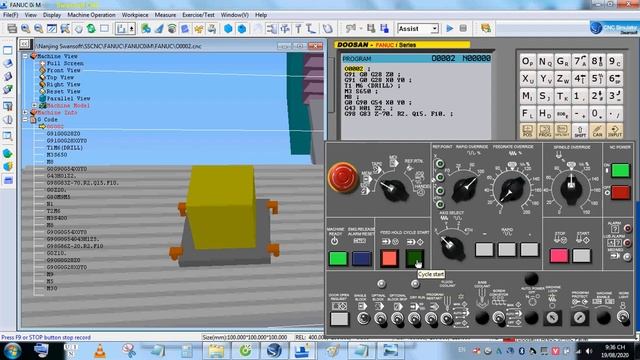This screenshot has height=360, width=640.
Task: Click the collapse panel arrows button at tree top
Action: click(24, 44)
